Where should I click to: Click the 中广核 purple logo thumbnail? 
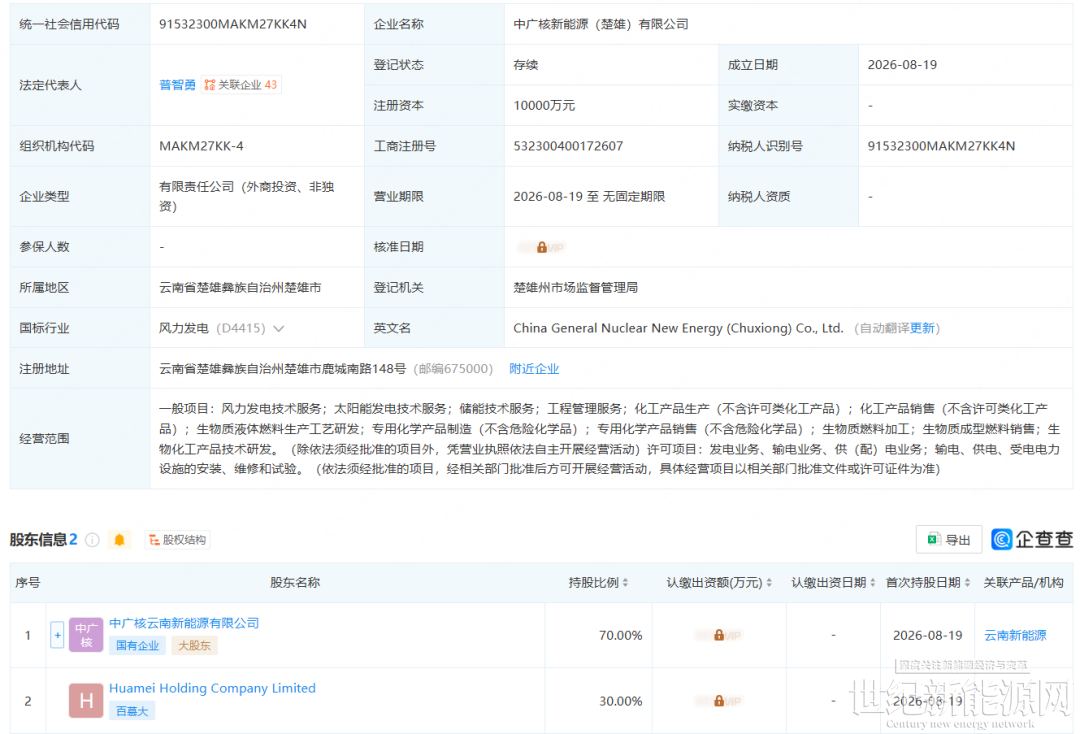coord(86,635)
